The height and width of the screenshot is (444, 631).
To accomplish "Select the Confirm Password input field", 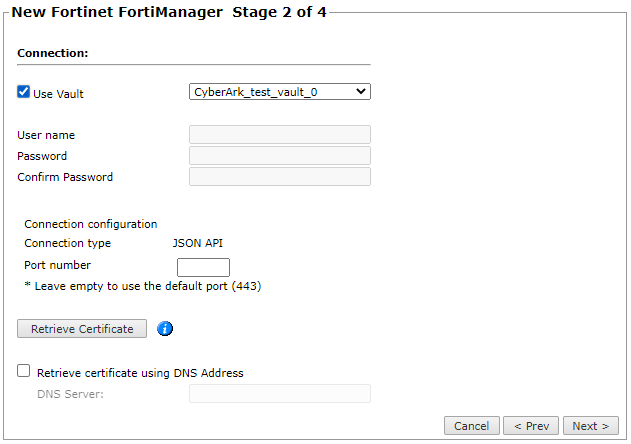I will pyautogui.click(x=279, y=177).
